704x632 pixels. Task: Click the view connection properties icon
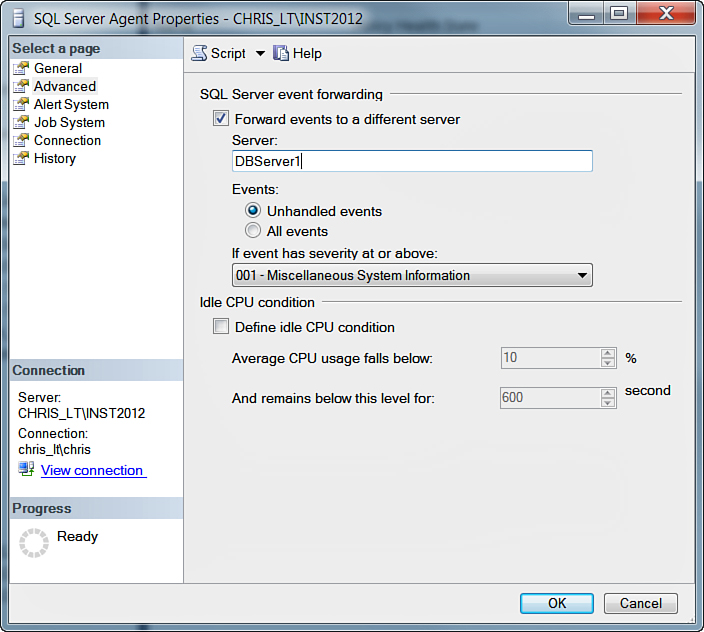click(x=26, y=469)
